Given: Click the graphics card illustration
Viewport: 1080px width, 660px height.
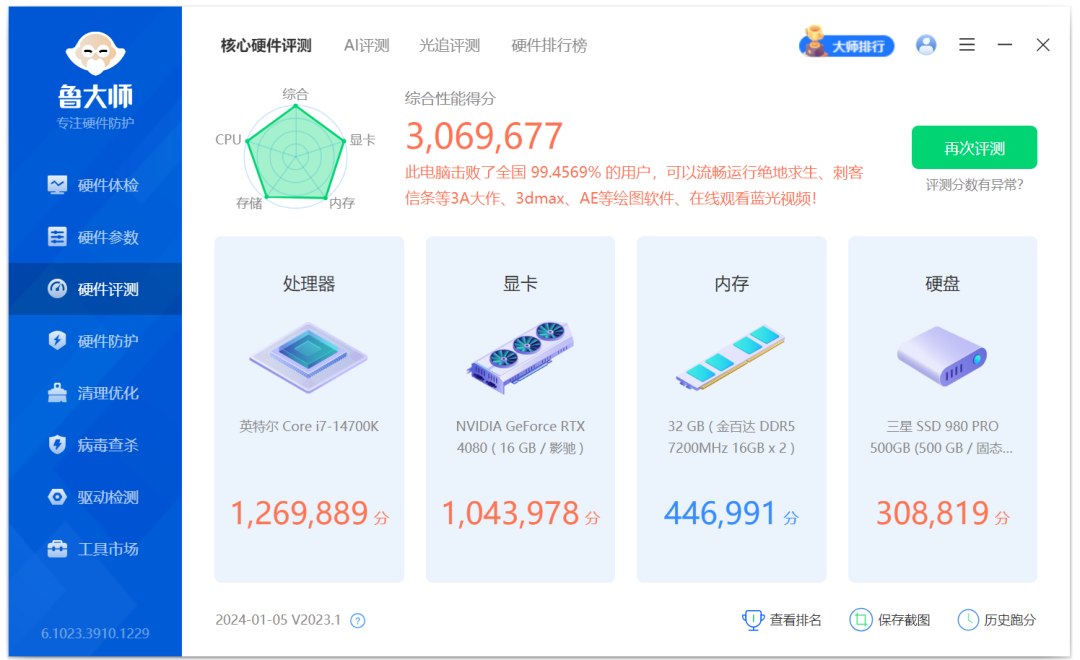Looking at the screenshot, I should (520, 357).
